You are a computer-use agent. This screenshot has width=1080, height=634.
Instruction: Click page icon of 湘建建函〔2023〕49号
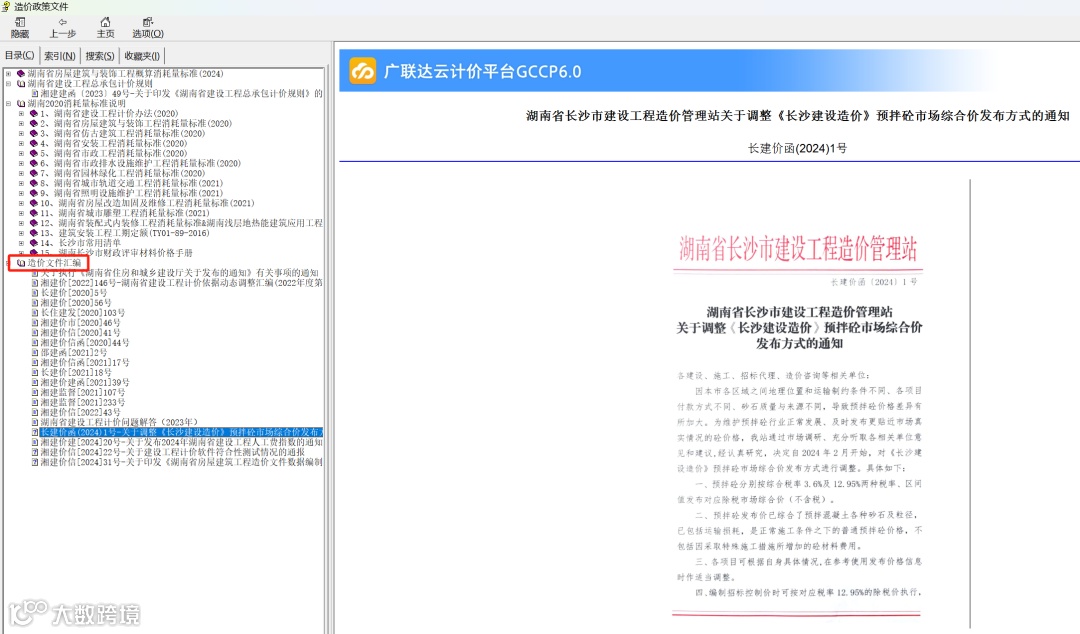click(x=34, y=94)
